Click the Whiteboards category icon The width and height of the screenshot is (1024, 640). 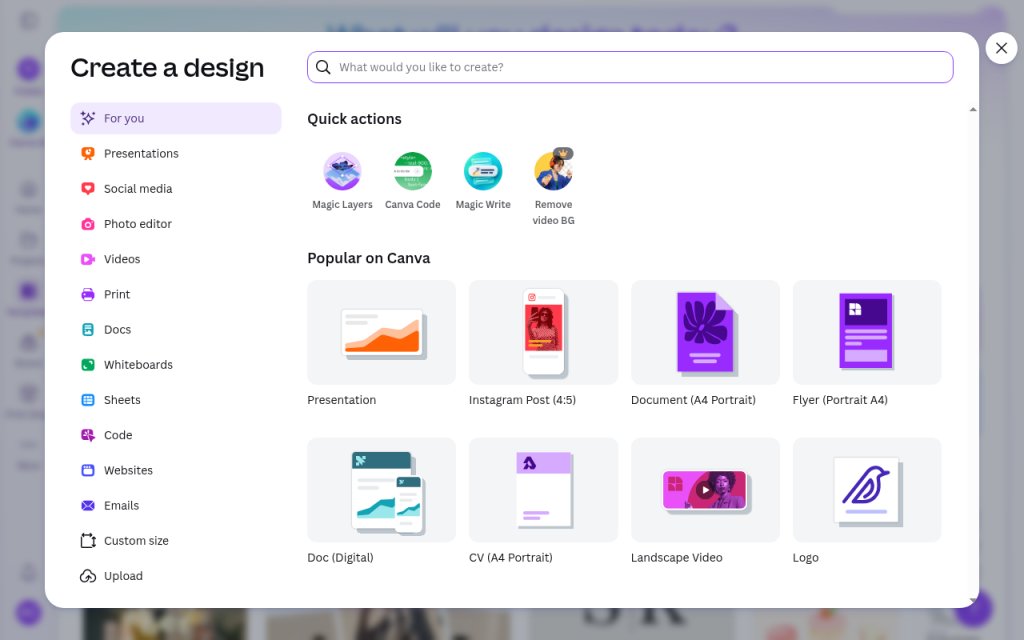88,365
